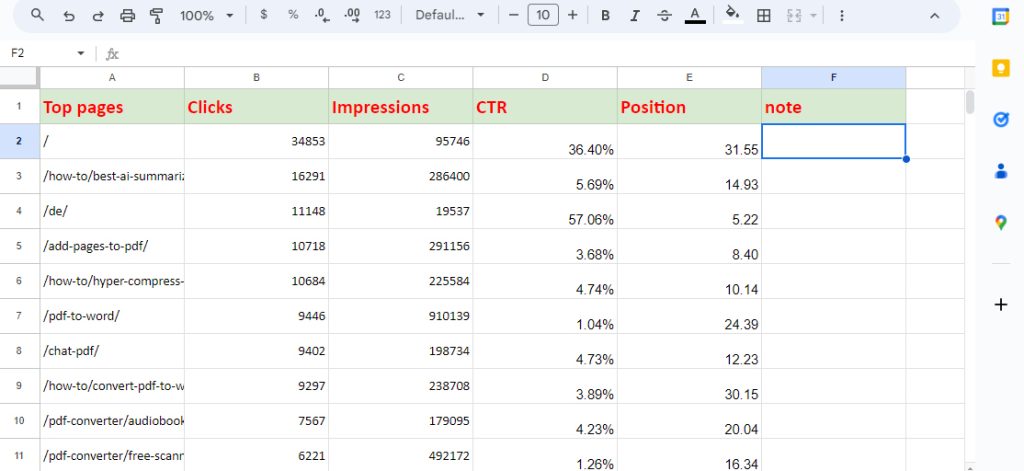This screenshot has width=1024, height=471.
Task: Print the spreadsheet using printer icon
Action: tap(127, 16)
